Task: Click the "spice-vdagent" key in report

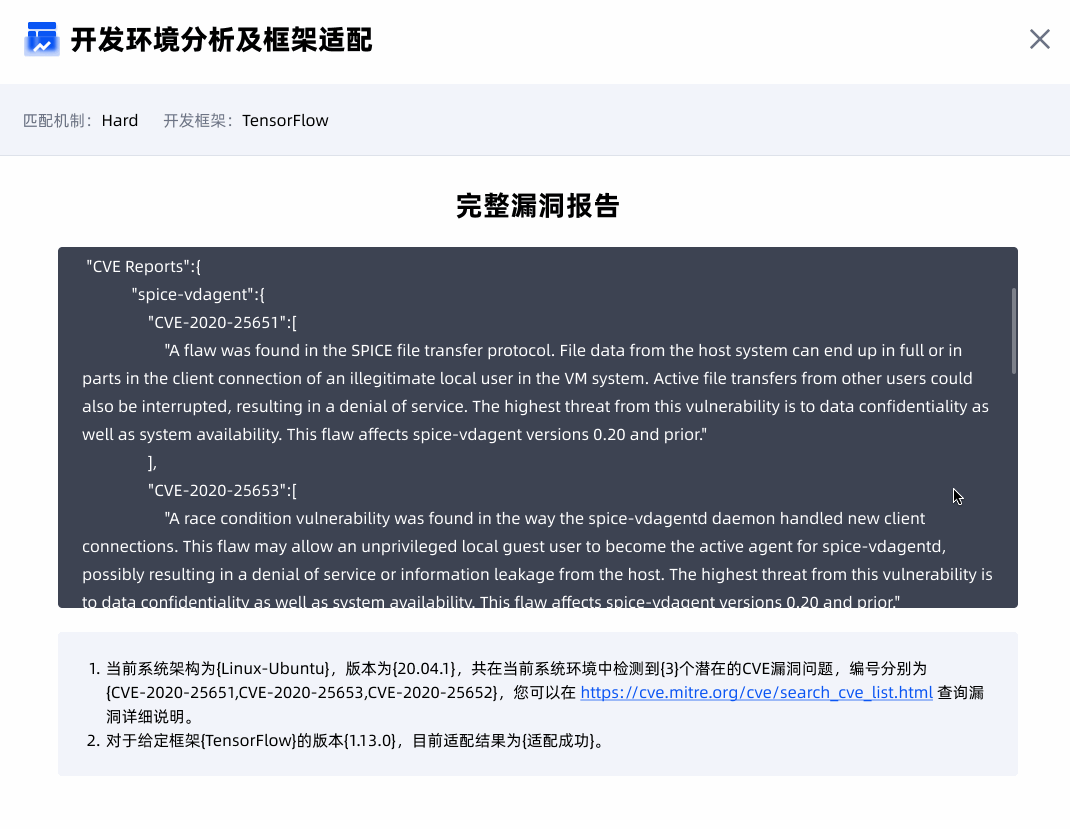Action: [197, 295]
